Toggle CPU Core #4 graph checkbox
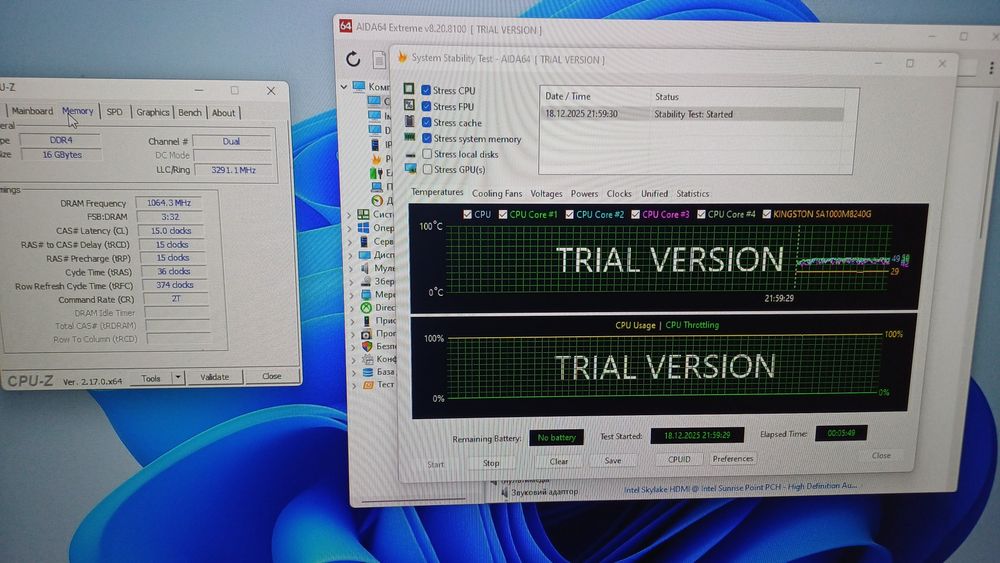The width and height of the screenshot is (1000, 563). [x=701, y=214]
